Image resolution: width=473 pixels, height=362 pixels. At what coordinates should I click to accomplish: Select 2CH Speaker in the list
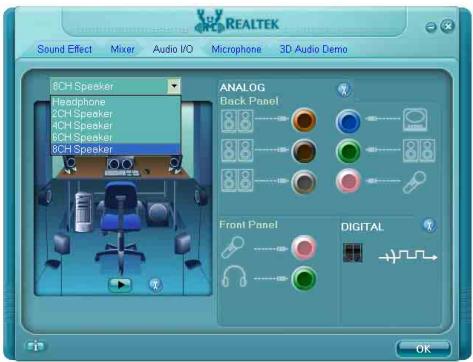(x=115, y=114)
